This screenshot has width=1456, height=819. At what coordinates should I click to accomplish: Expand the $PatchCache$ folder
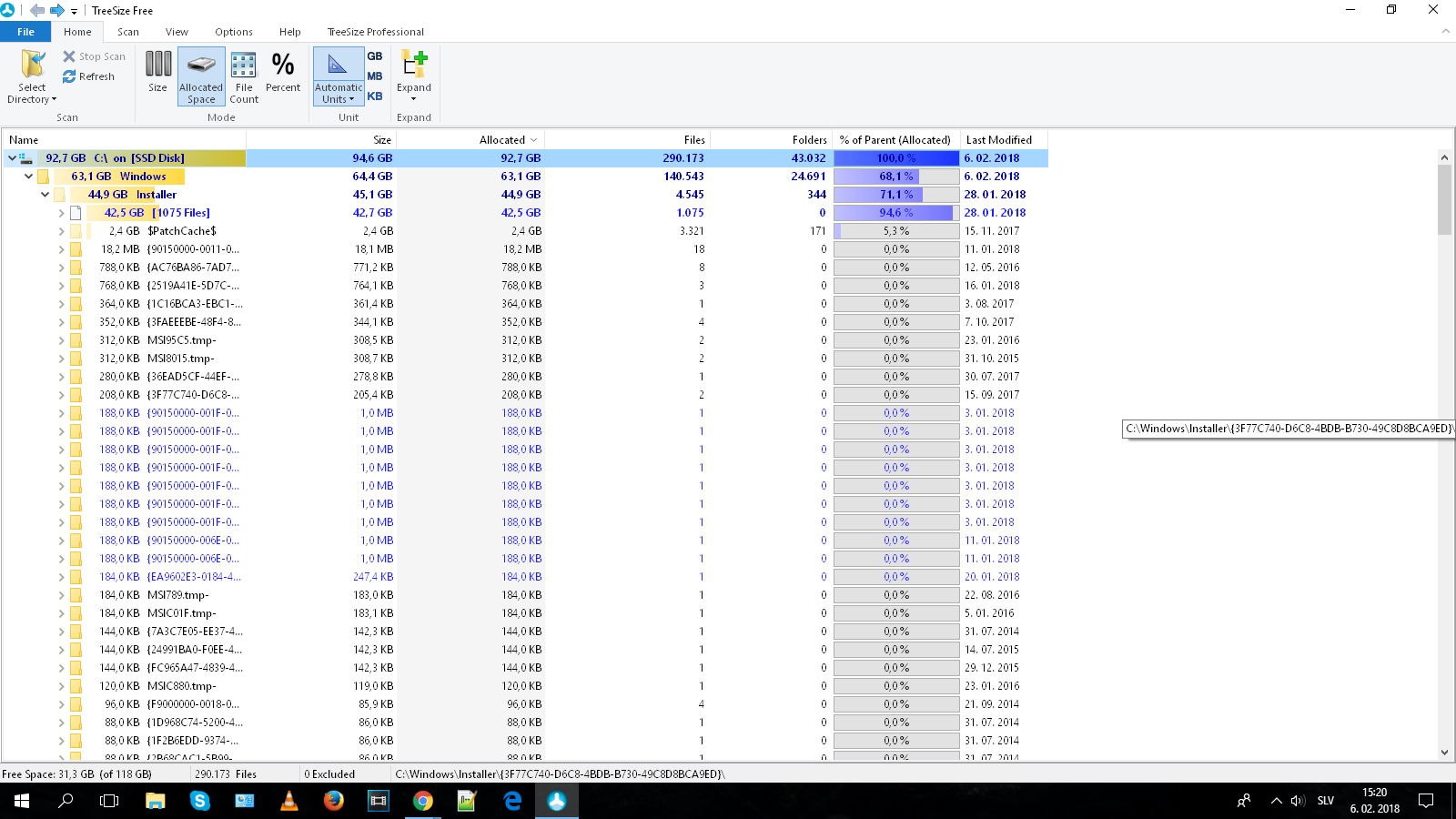[x=61, y=231]
